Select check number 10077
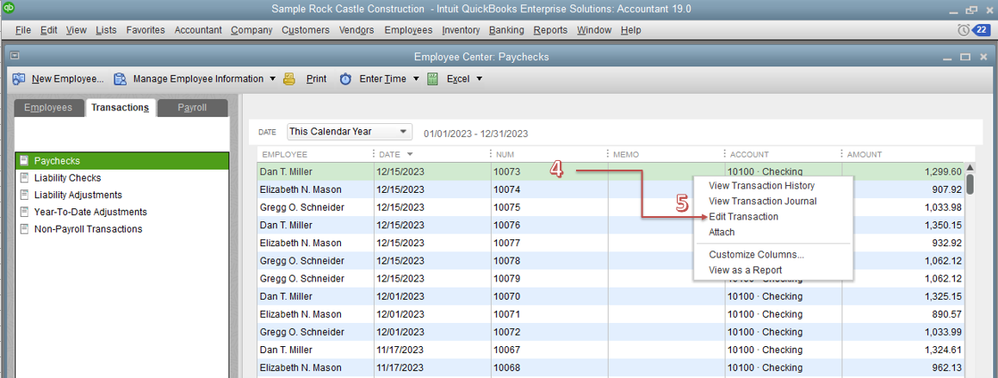The height and width of the screenshot is (378, 998). (507, 242)
